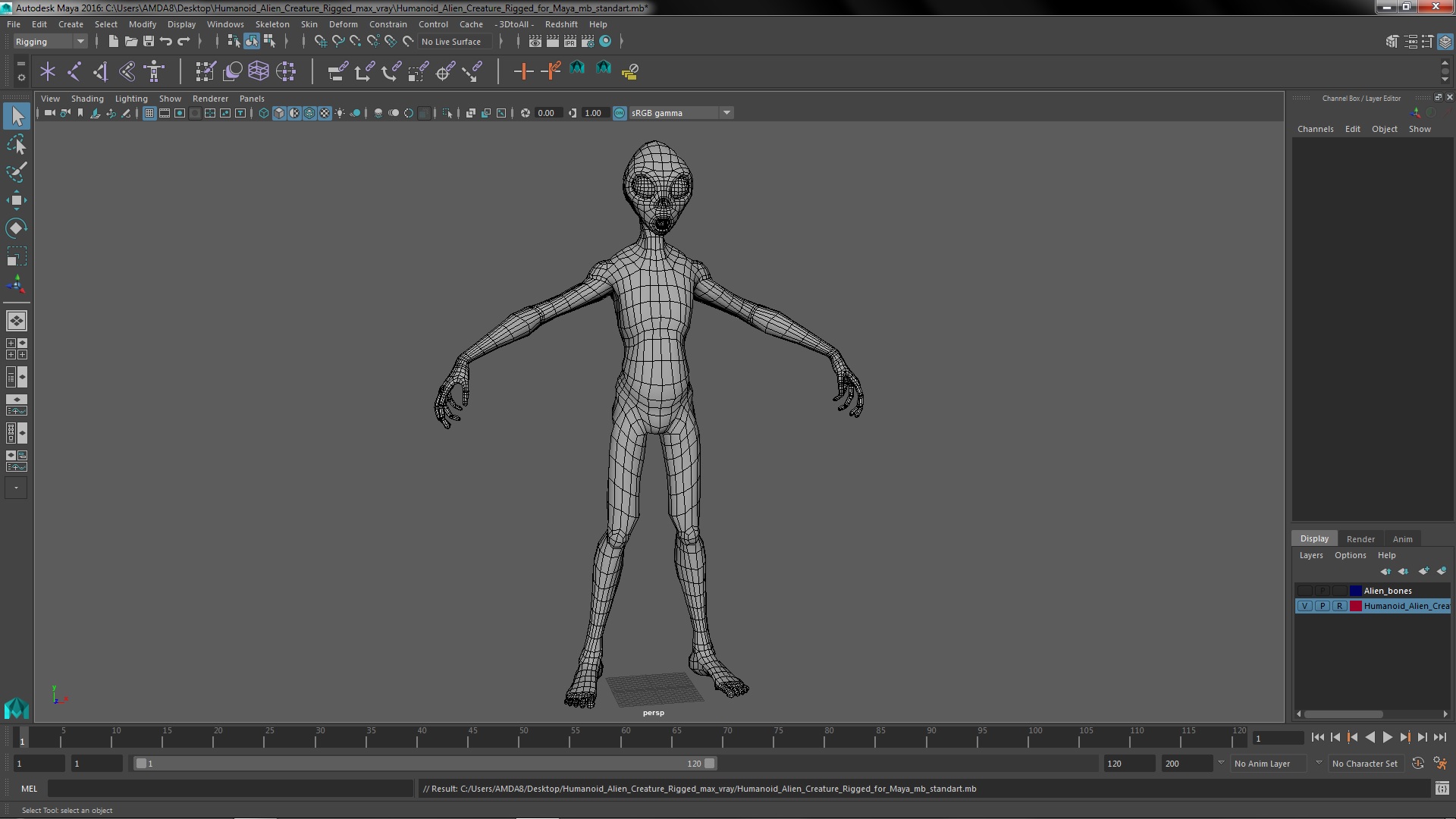
Task: Click frame 60 on the timeline
Action: pos(626,737)
